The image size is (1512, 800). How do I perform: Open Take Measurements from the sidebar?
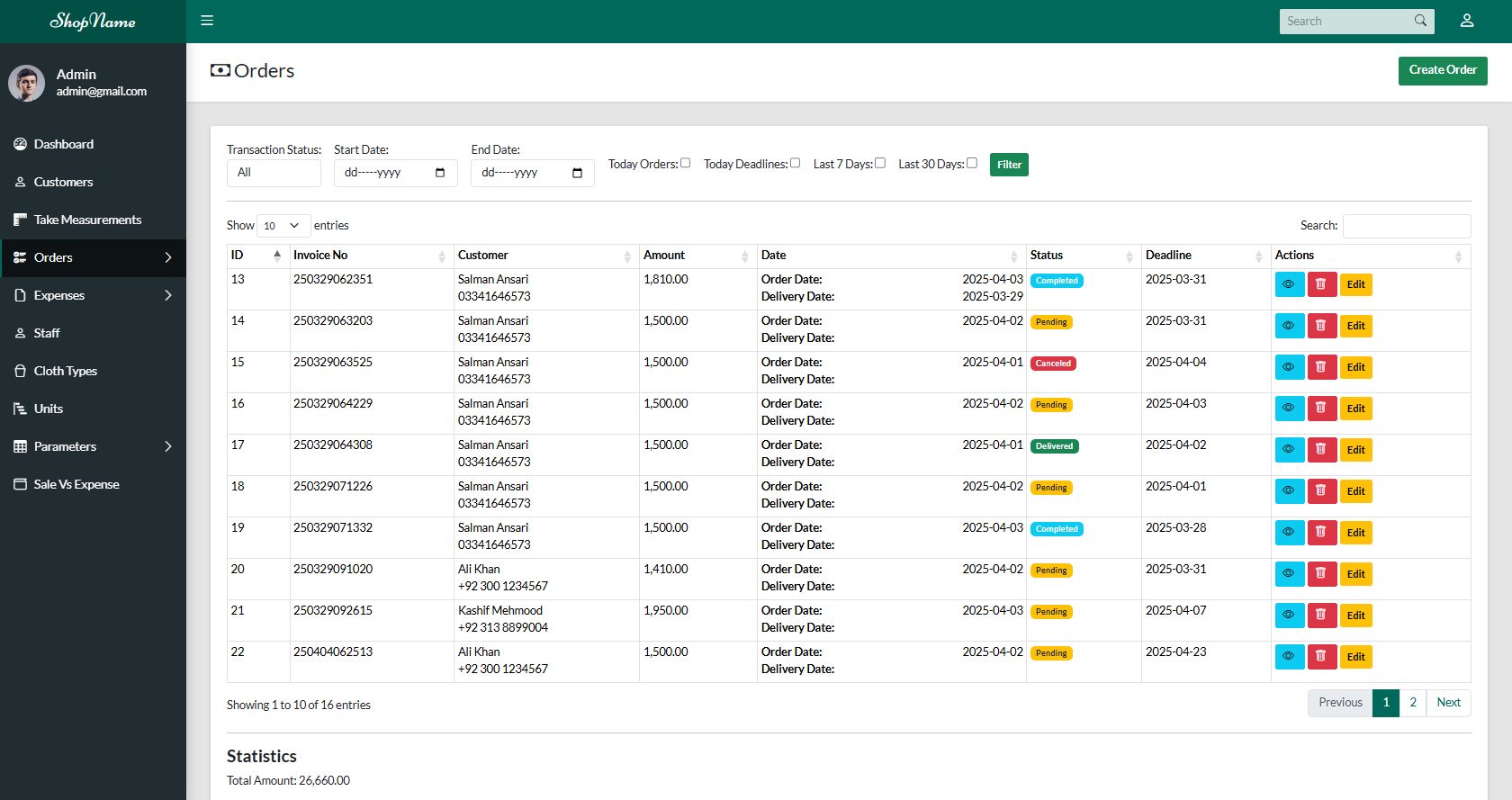tap(87, 220)
